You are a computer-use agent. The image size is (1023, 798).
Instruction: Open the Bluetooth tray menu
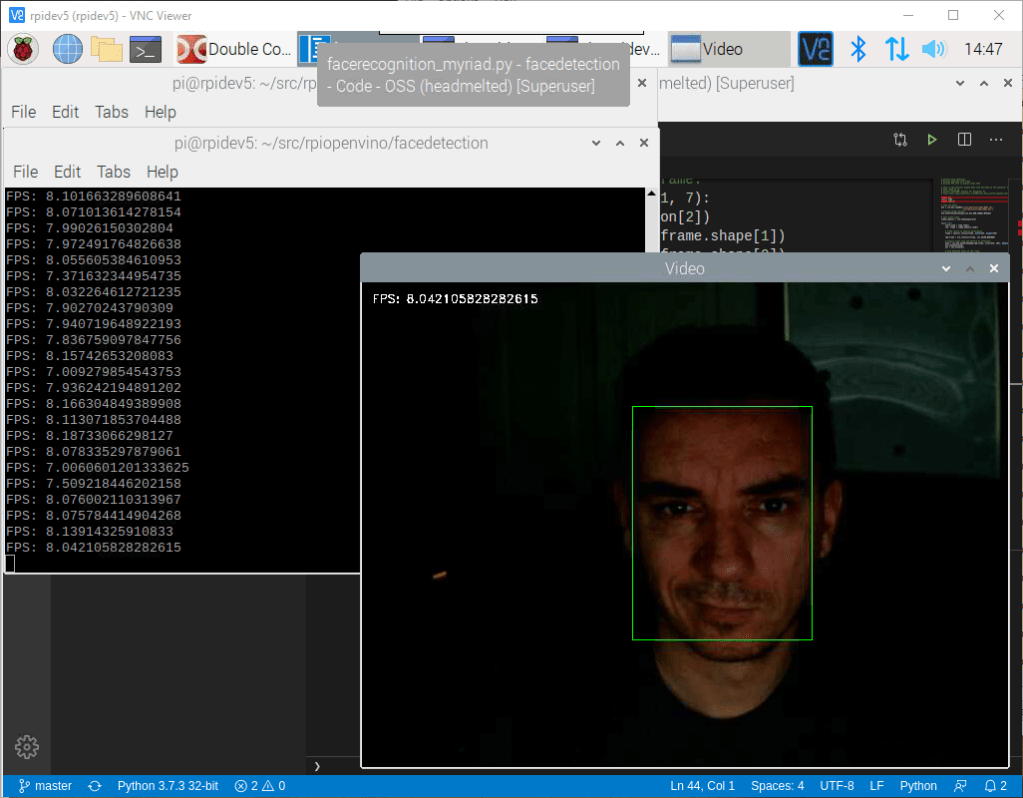(x=857, y=48)
